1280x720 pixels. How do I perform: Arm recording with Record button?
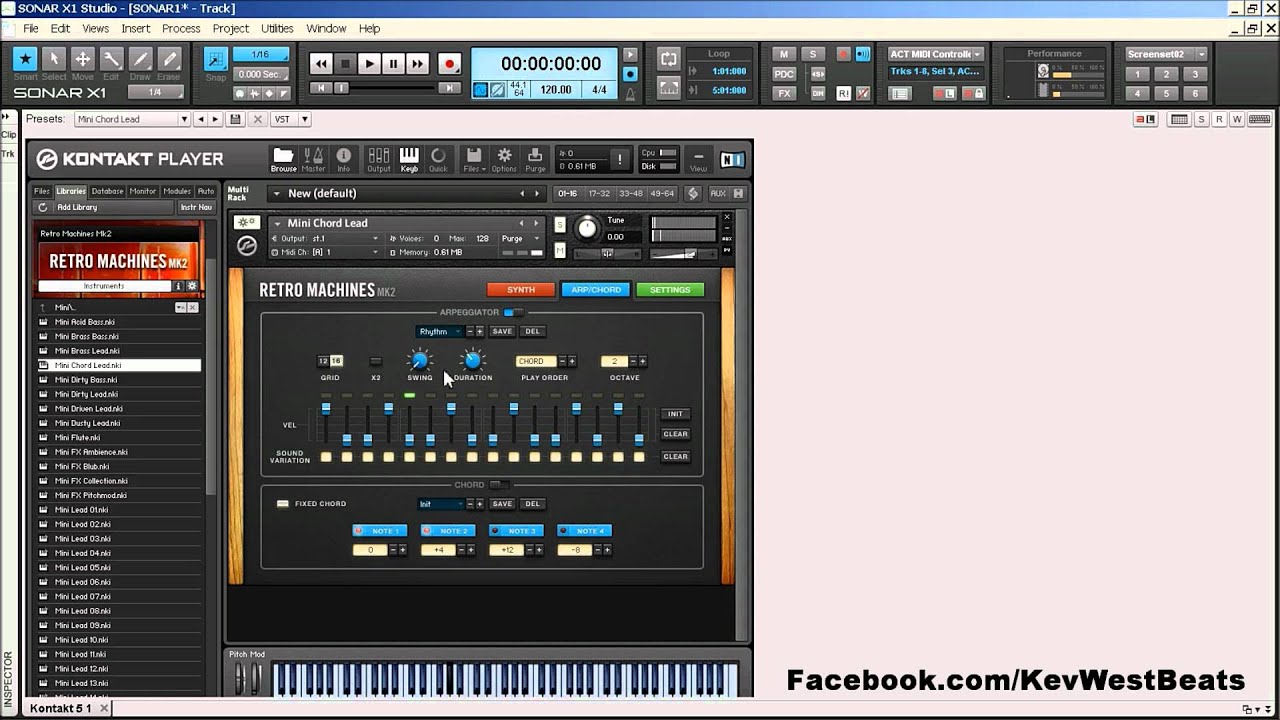pos(449,64)
